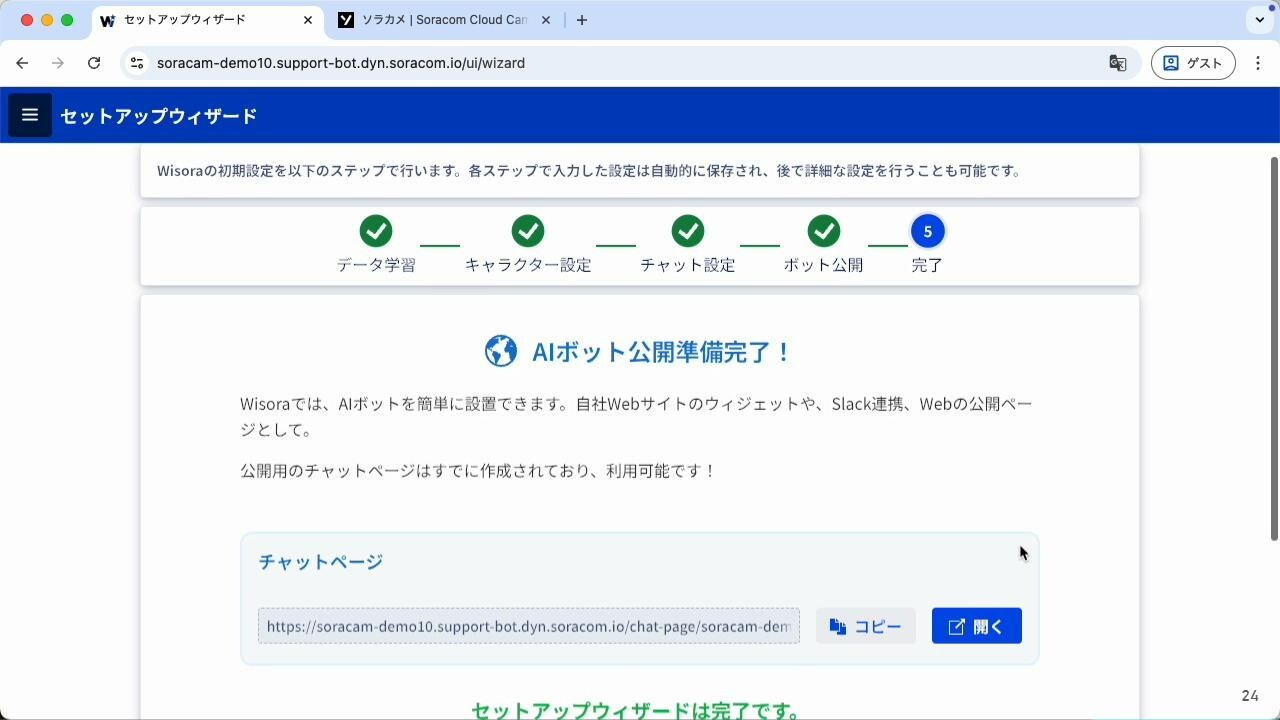Open the ゲスト profile button

point(1193,63)
